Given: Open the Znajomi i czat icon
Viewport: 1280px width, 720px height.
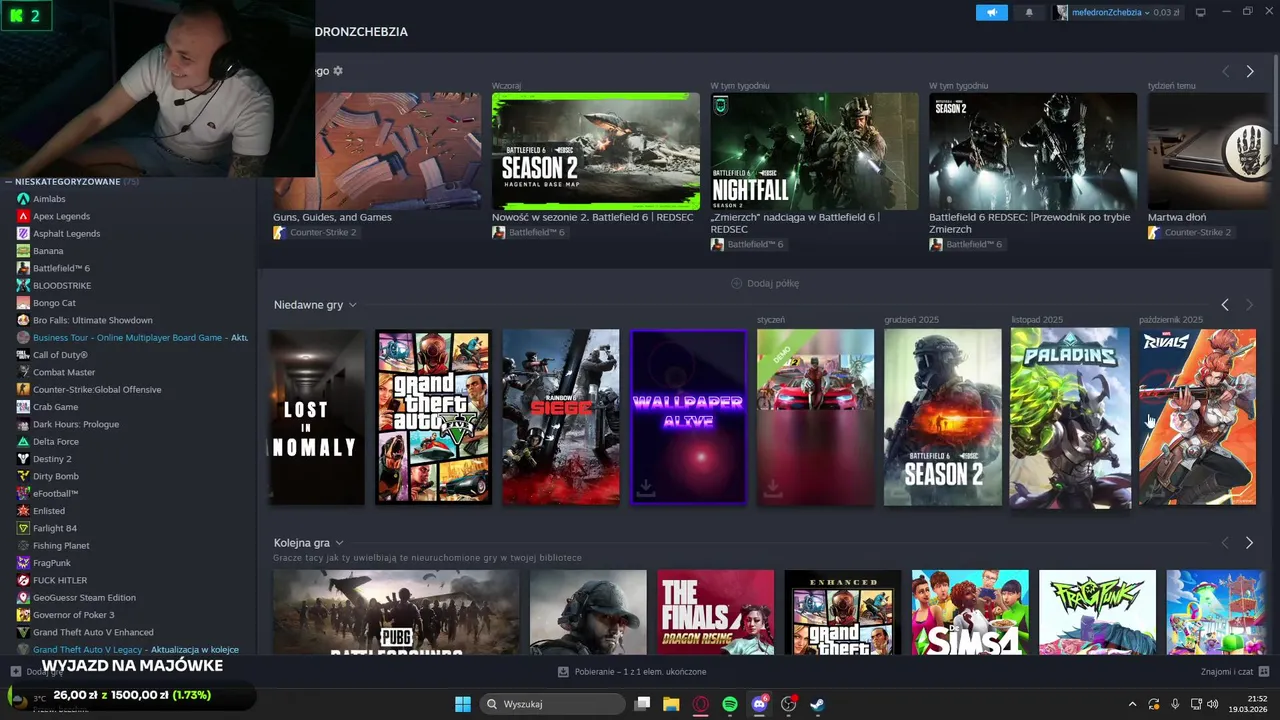Looking at the screenshot, I should [1264, 672].
